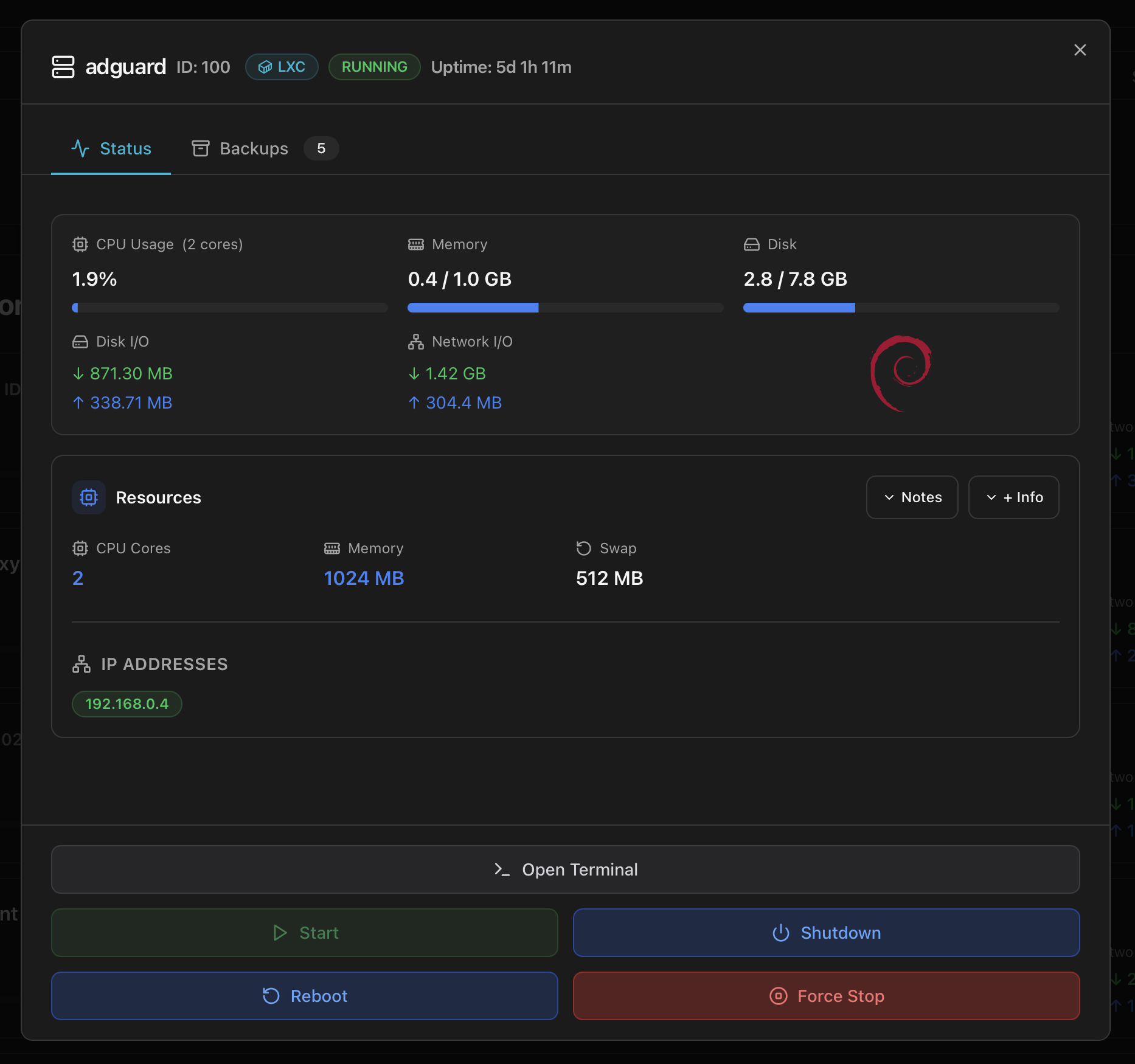Click the stop icon on Force Stop

[779, 996]
